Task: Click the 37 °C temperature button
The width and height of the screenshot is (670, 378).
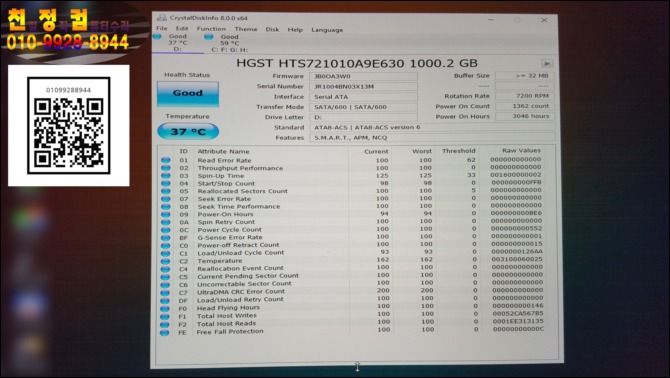Action: [188, 132]
